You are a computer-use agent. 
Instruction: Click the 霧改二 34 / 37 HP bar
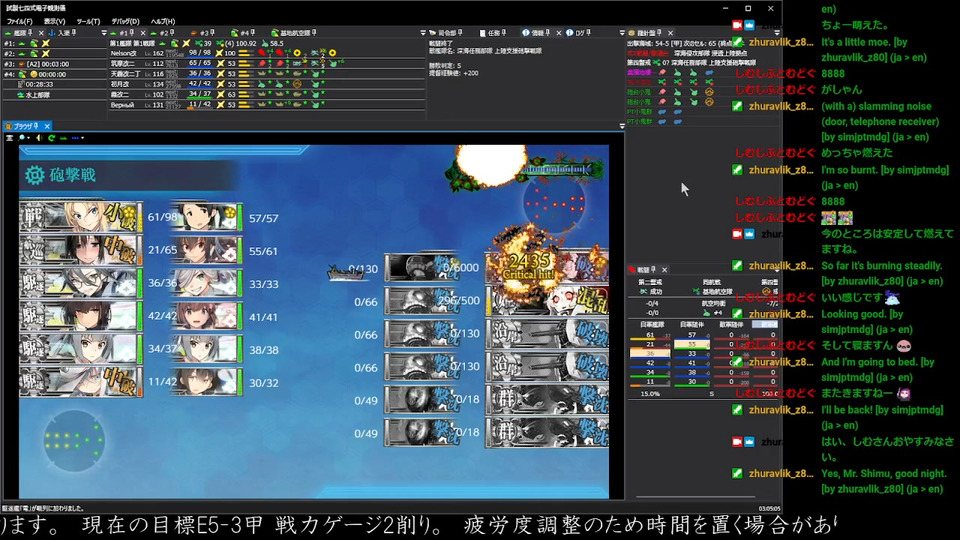click(200, 94)
